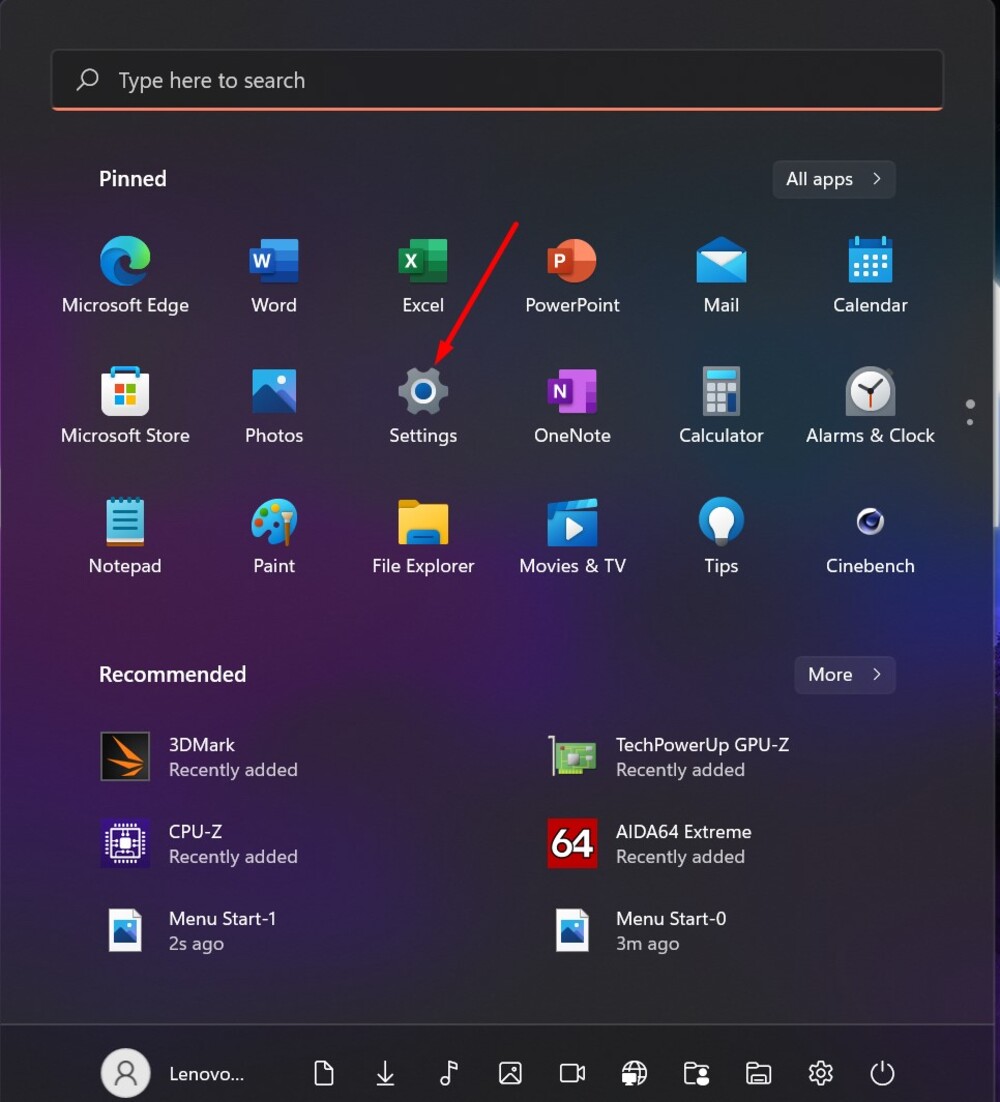Open the Settings app in Pinned
The height and width of the screenshot is (1102, 1000).
click(x=423, y=405)
